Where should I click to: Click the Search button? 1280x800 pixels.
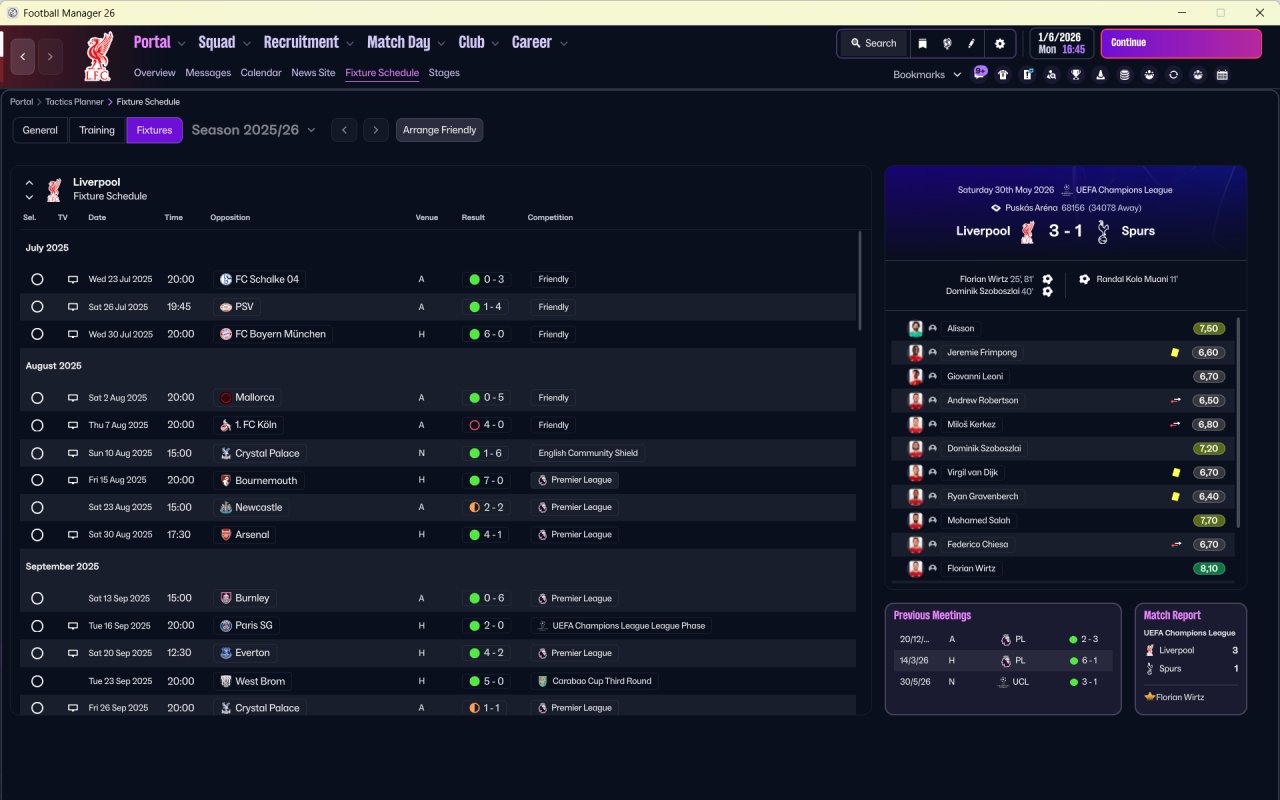pos(873,43)
